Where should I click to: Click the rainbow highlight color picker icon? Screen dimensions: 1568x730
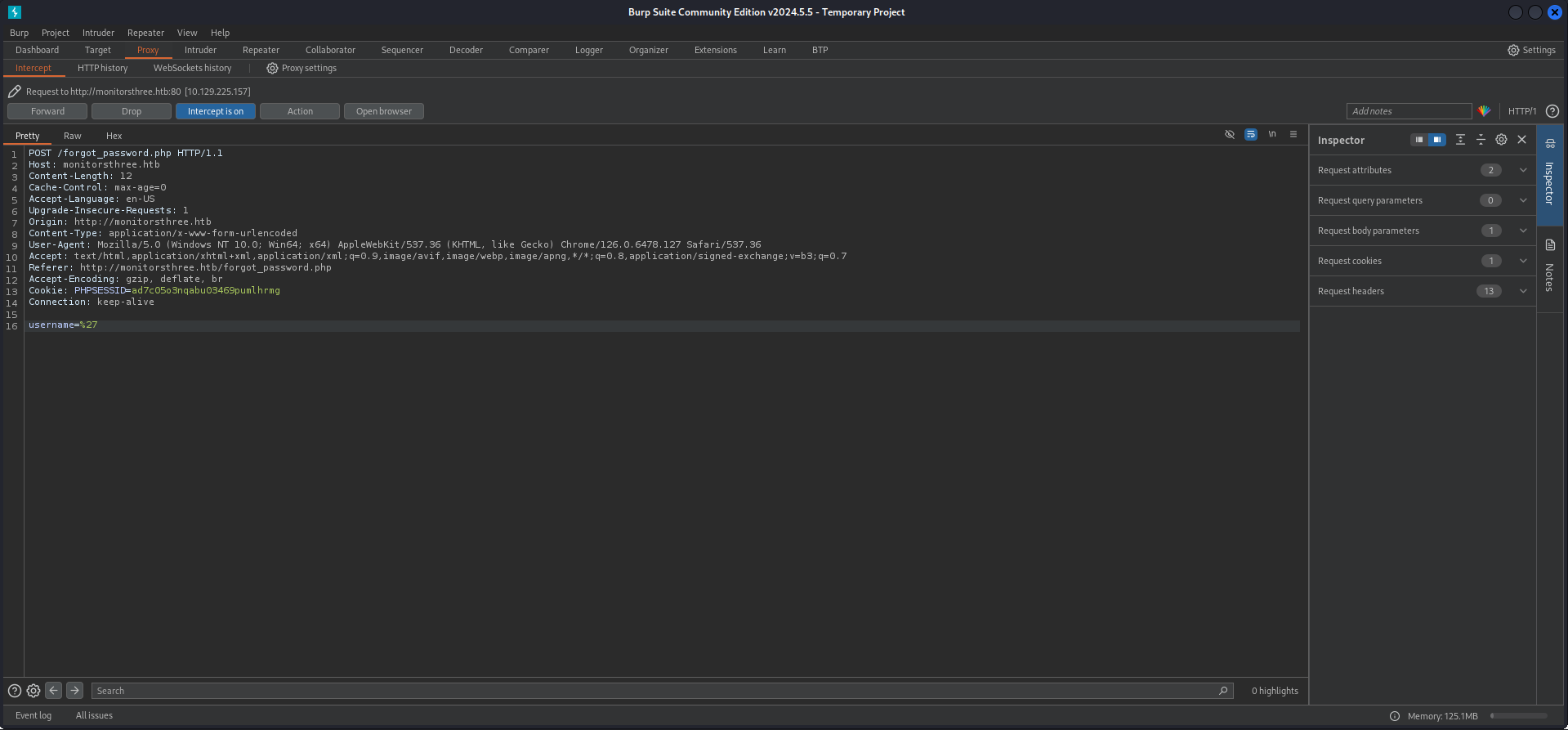[x=1485, y=111]
